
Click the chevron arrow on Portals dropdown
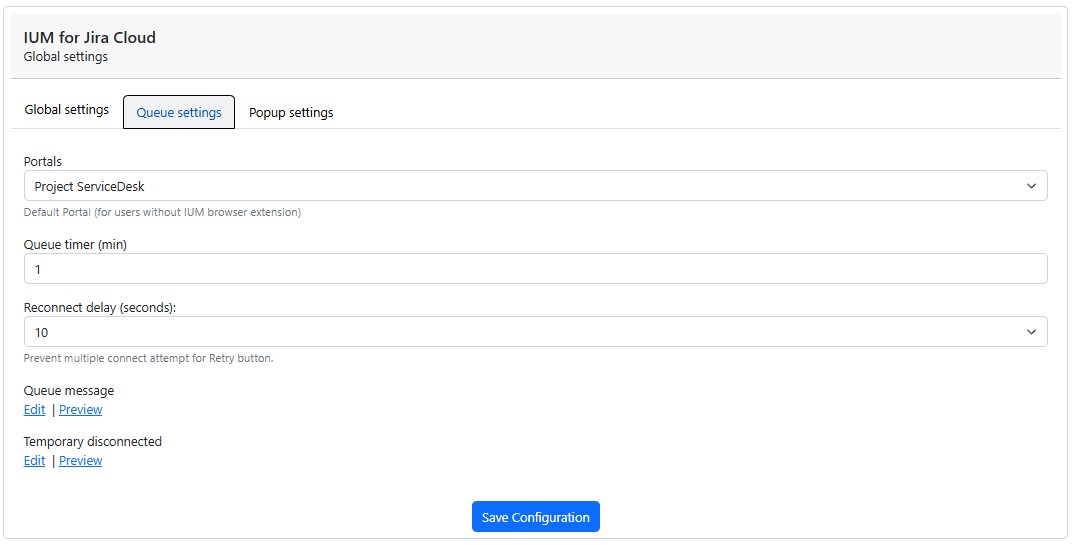click(1031, 186)
